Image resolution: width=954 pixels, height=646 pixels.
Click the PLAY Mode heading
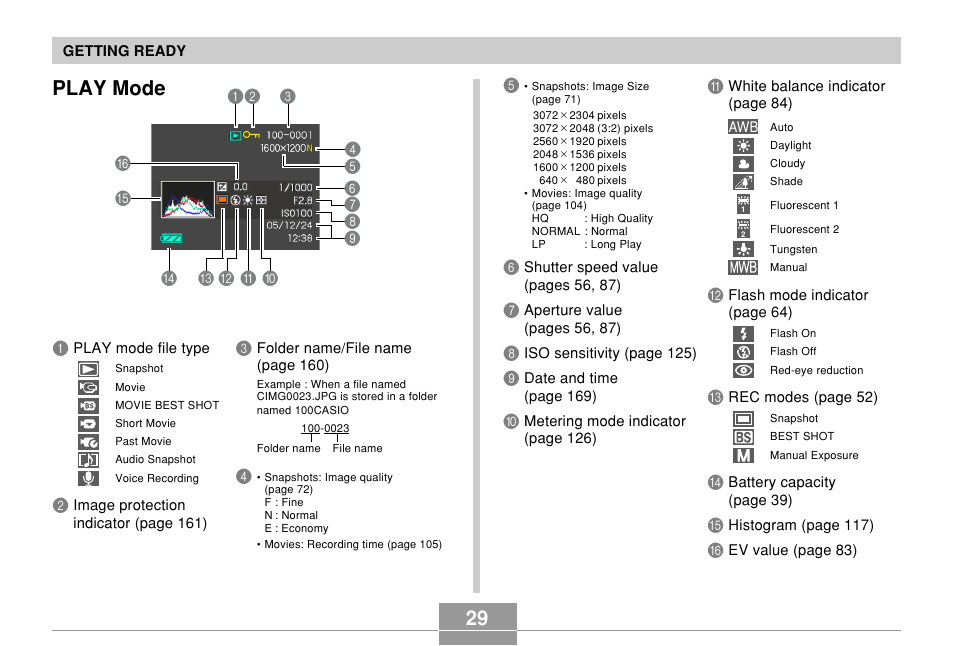pyautogui.click(x=109, y=88)
